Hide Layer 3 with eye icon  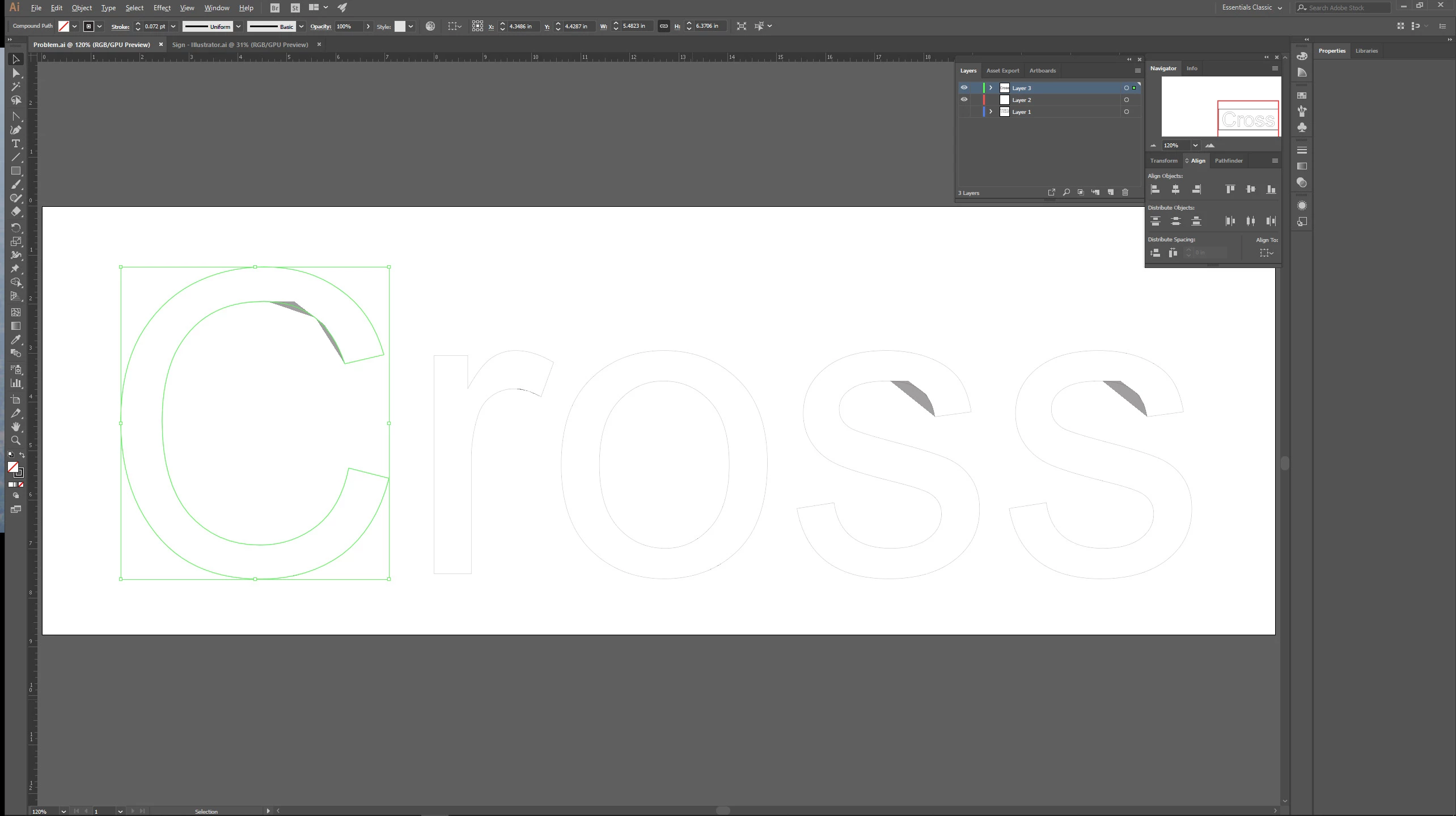click(x=964, y=88)
